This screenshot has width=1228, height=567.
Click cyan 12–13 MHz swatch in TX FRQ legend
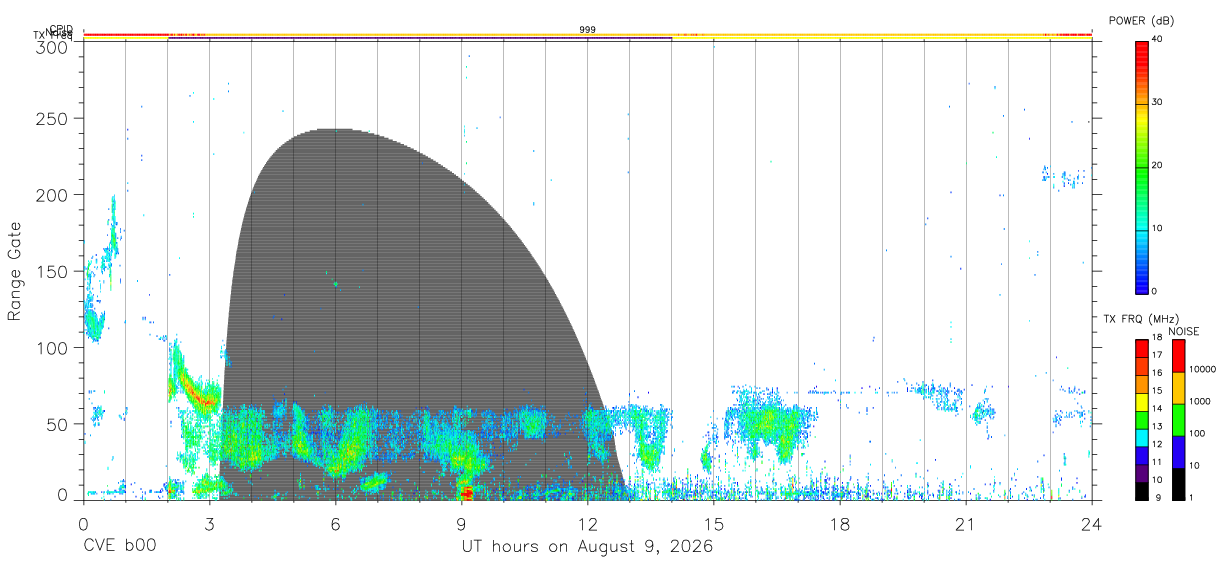[1141, 437]
